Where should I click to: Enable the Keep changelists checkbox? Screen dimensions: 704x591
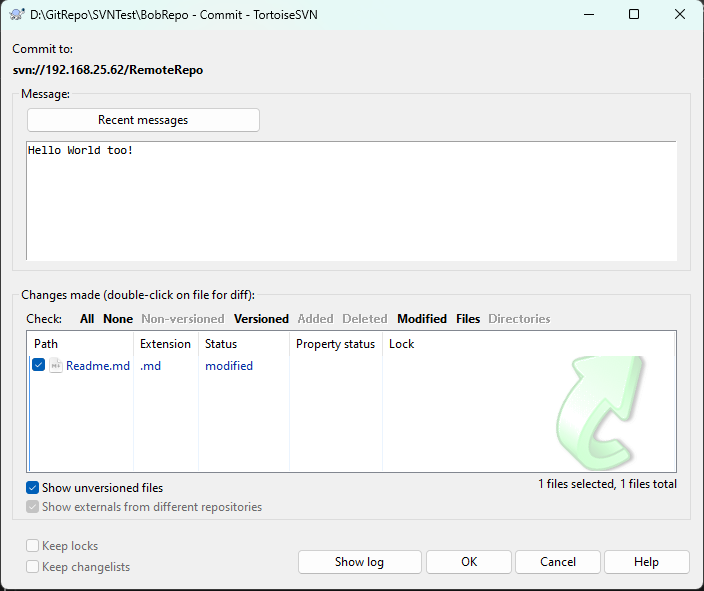click(32, 567)
